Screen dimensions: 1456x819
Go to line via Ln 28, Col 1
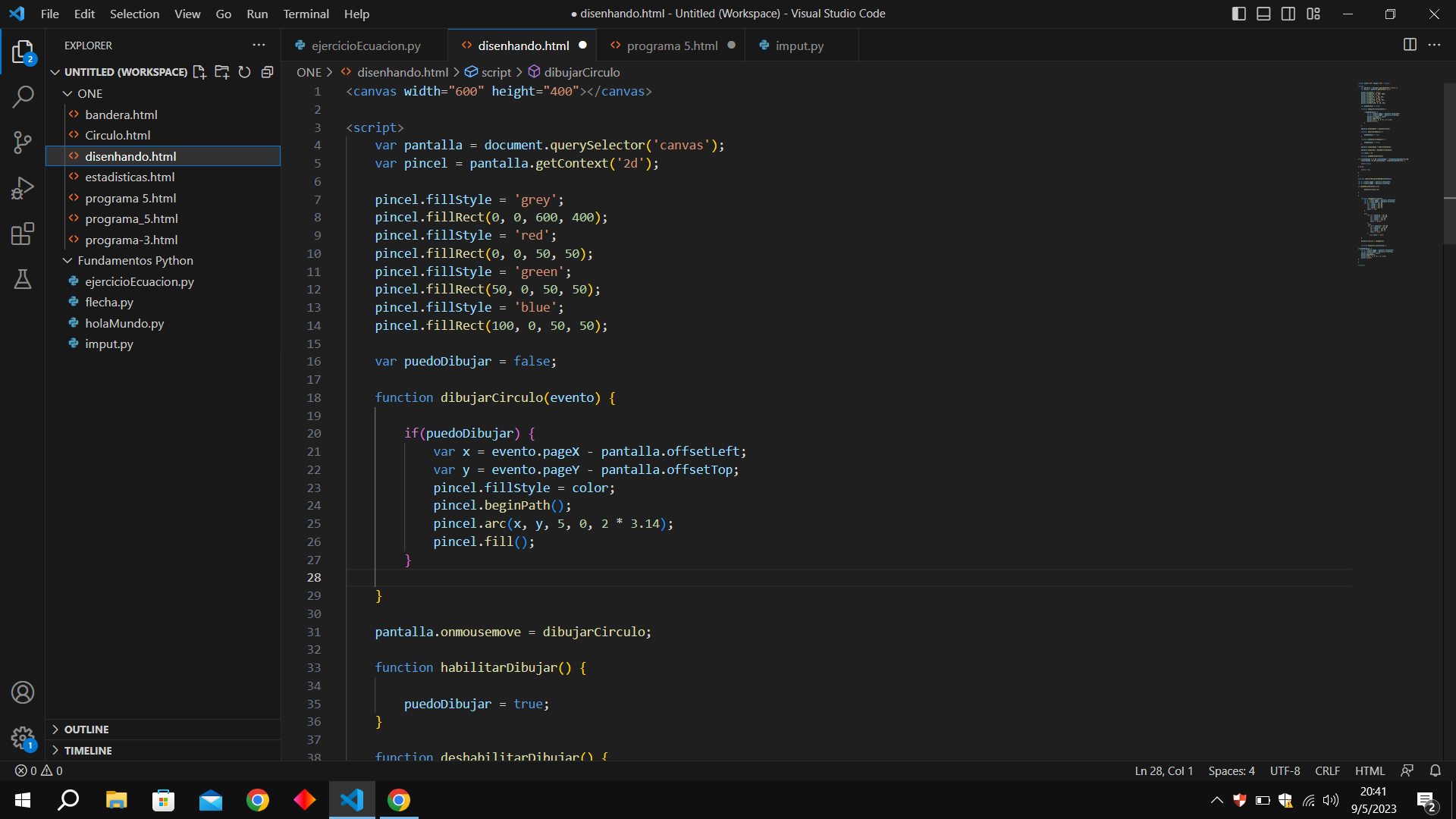tap(1163, 770)
